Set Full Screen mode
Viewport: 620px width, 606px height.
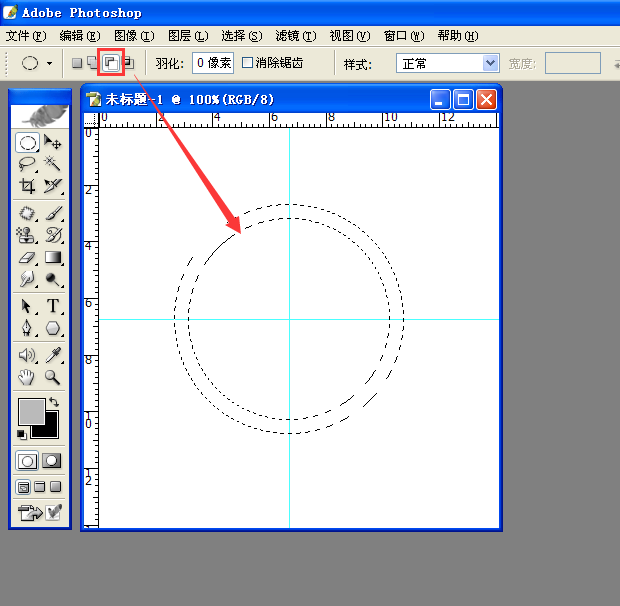56,487
